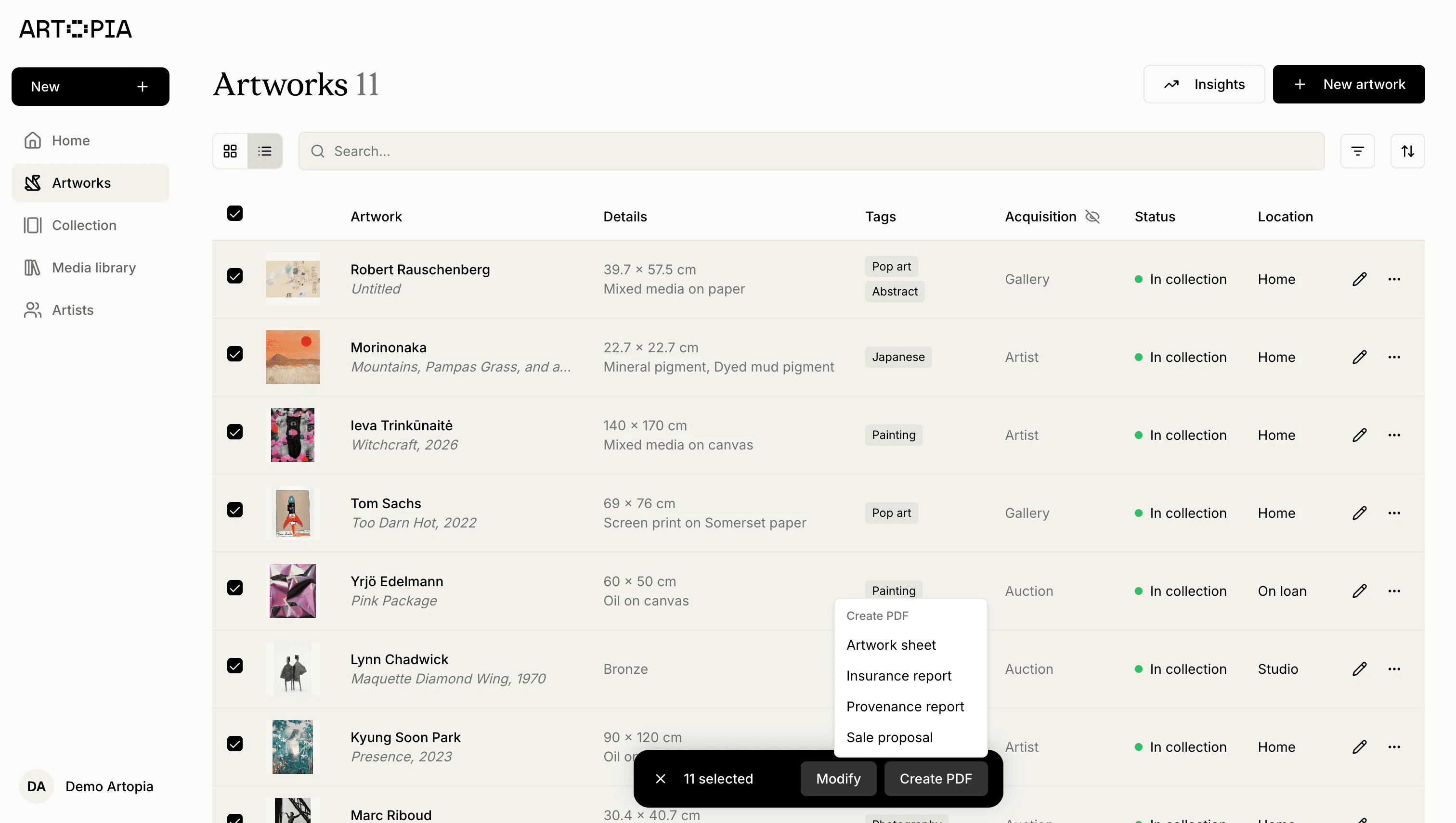Viewport: 1456px width, 823px height.
Task: Choose Insurance report from Create PDF menu
Action: 898,676
